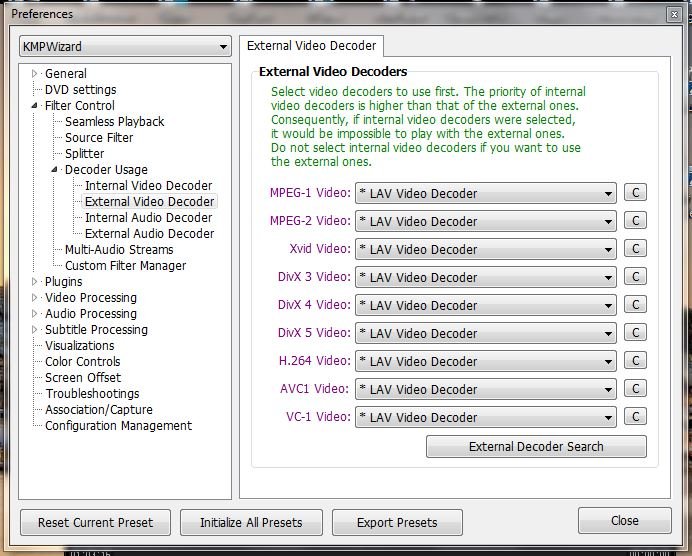Click Reset Current Preset button
The image size is (692, 556).
click(95, 522)
